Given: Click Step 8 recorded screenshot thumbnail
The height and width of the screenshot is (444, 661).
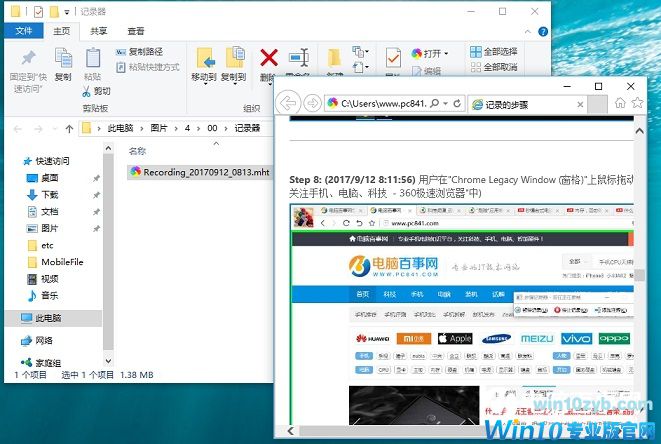Looking at the screenshot, I should click(462, 314).
